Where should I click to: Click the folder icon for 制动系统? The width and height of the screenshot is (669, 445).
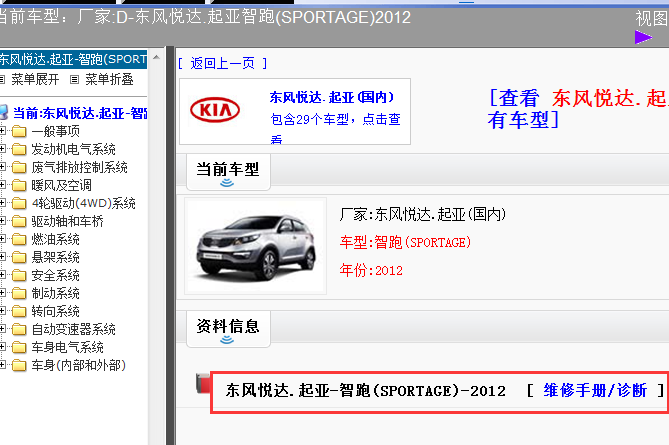pos(19,293)
